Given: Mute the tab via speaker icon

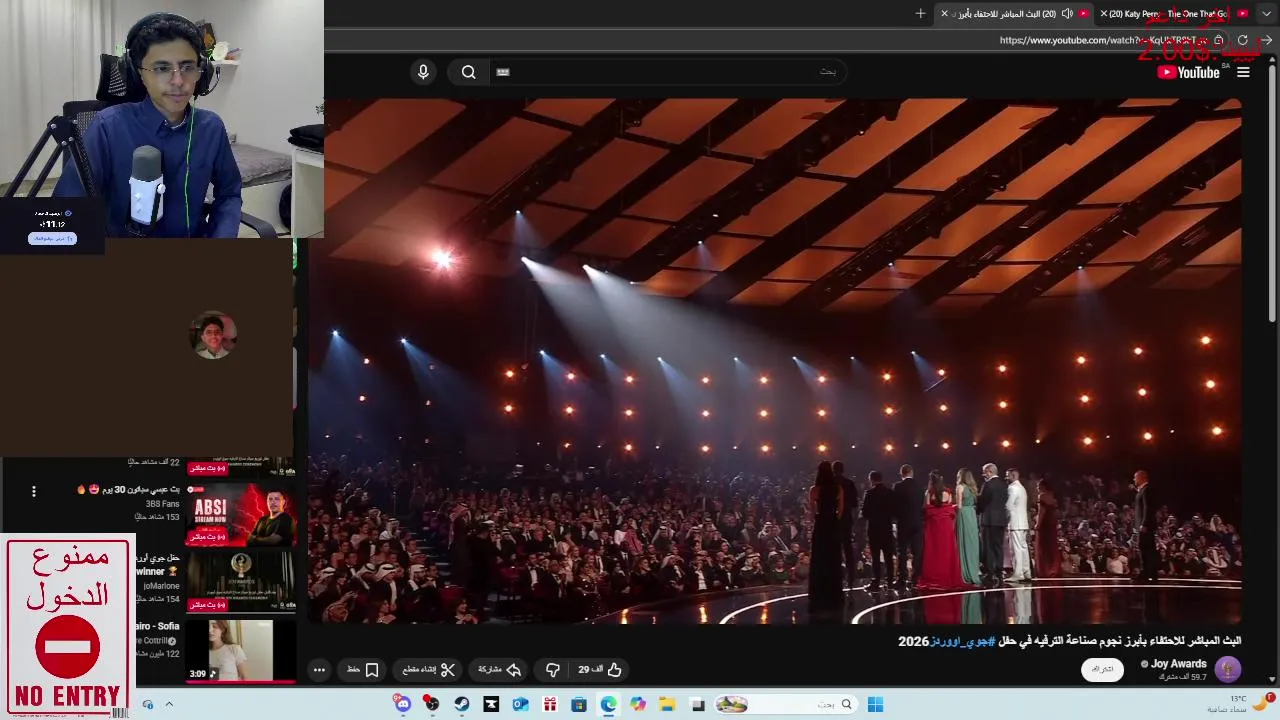Looking at the screenshot, I should (x=1067, y=14).
